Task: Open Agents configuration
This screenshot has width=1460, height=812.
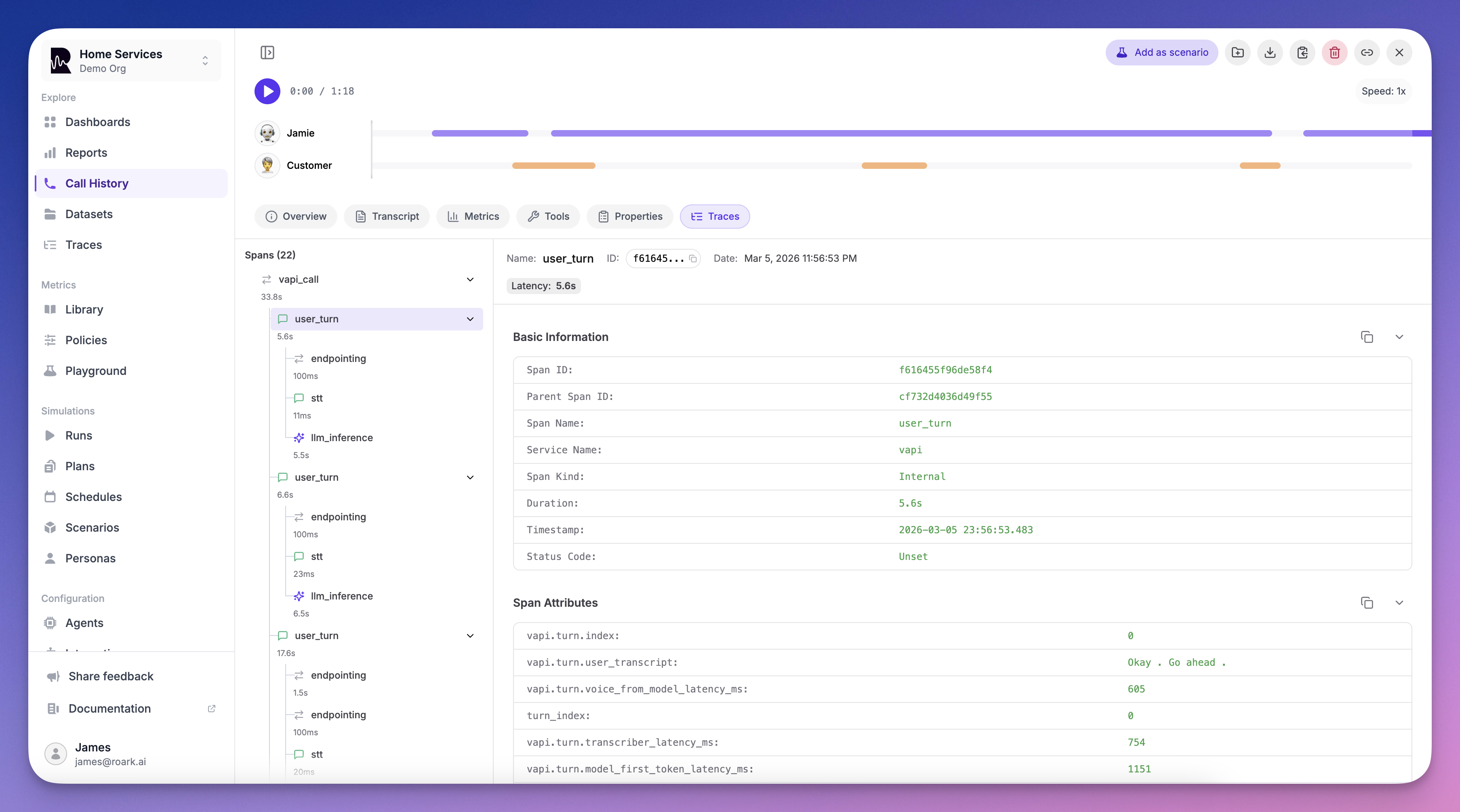Action: pyautogui.click(x=131, y=623)
